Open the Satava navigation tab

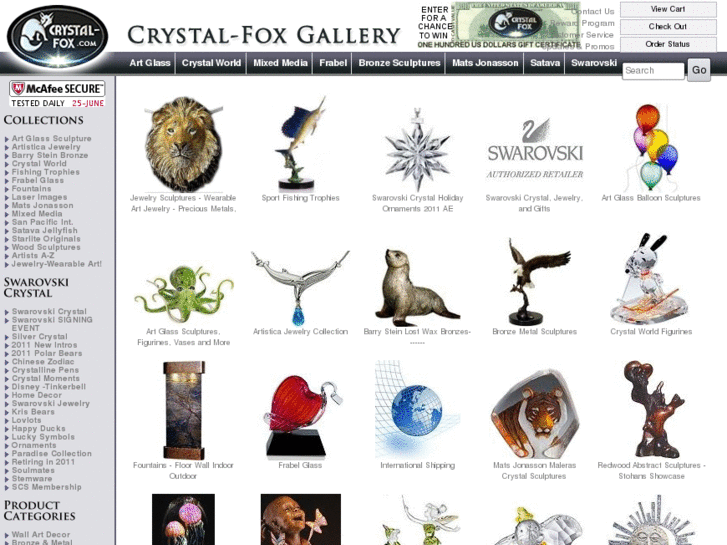545,63
